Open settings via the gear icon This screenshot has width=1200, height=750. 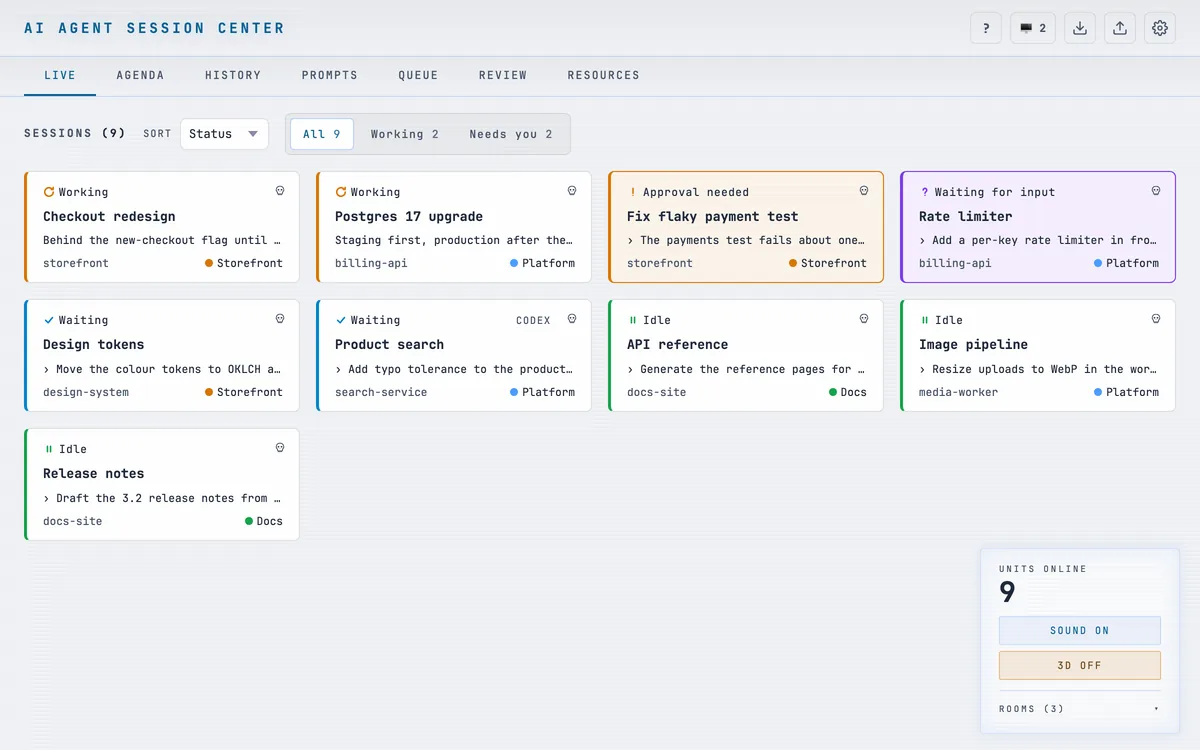pyautogui.click(x=1160, y=28)
